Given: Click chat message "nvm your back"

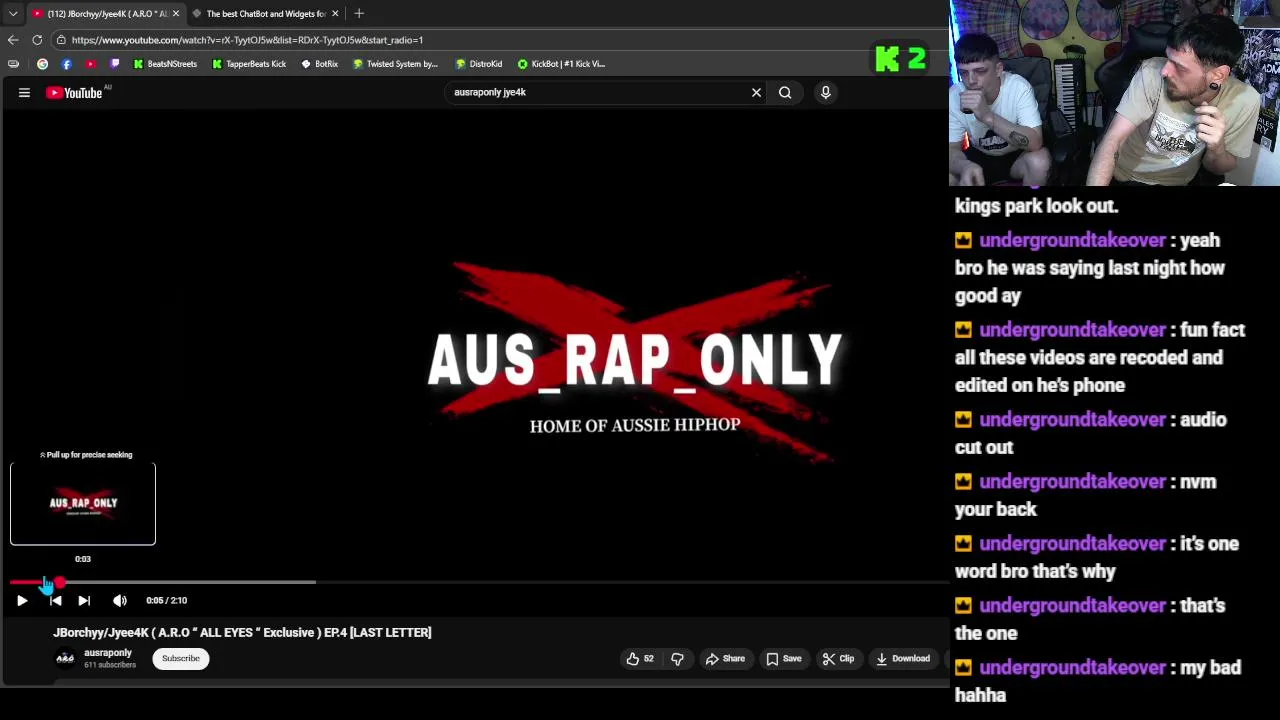Looking at the screenshot, I should [1086, 495].
